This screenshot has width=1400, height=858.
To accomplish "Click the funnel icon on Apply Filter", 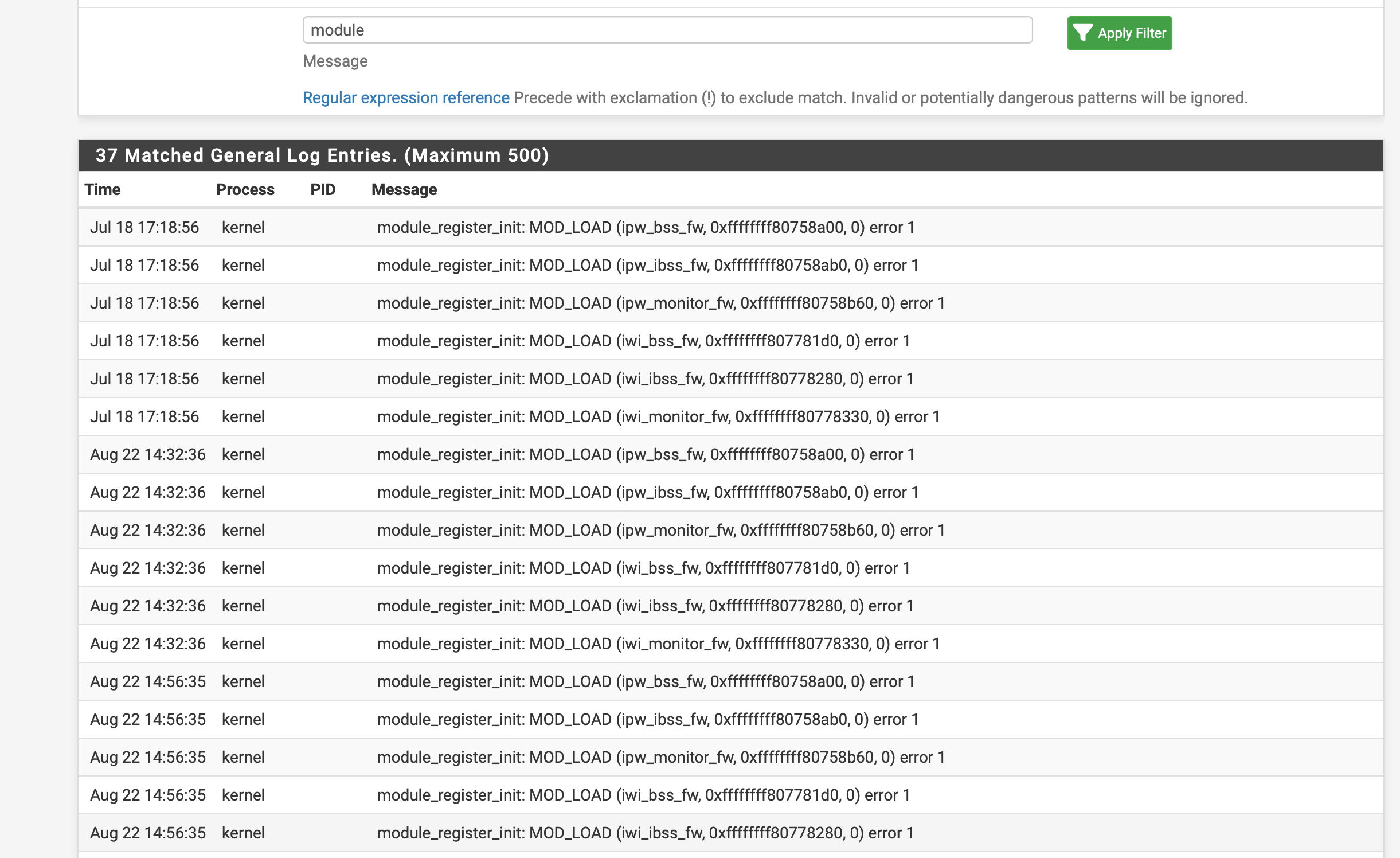I will 1082,33.
